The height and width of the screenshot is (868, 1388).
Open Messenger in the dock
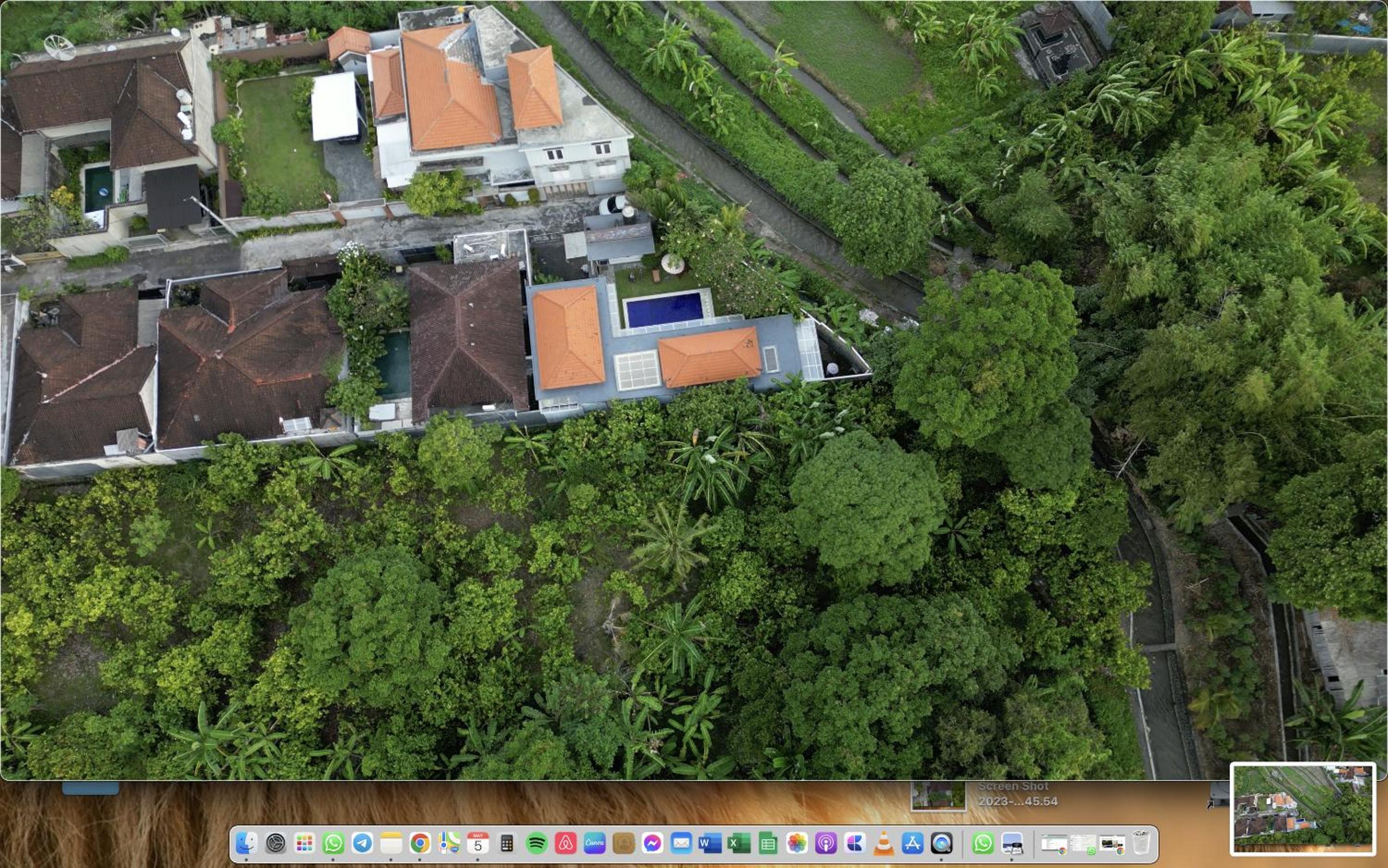coord(652,843)
